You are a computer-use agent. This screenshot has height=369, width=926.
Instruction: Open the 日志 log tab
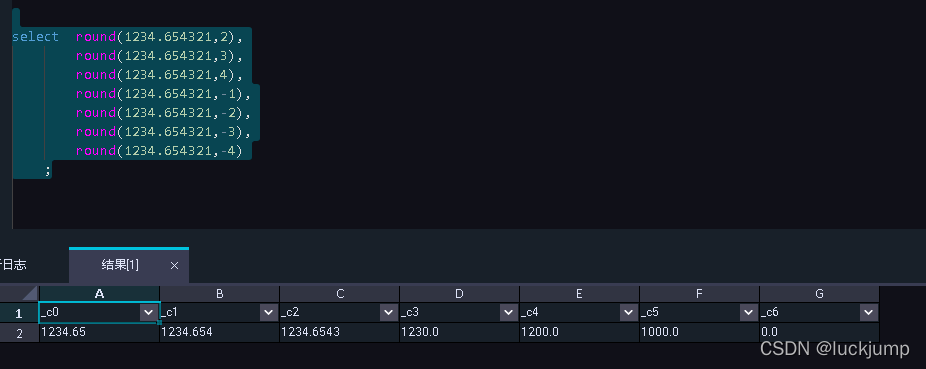[14, 265]
